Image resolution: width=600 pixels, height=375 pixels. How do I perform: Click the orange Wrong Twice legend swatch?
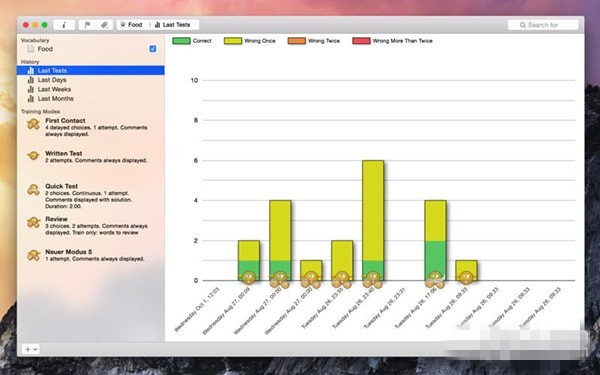(297, 41)
